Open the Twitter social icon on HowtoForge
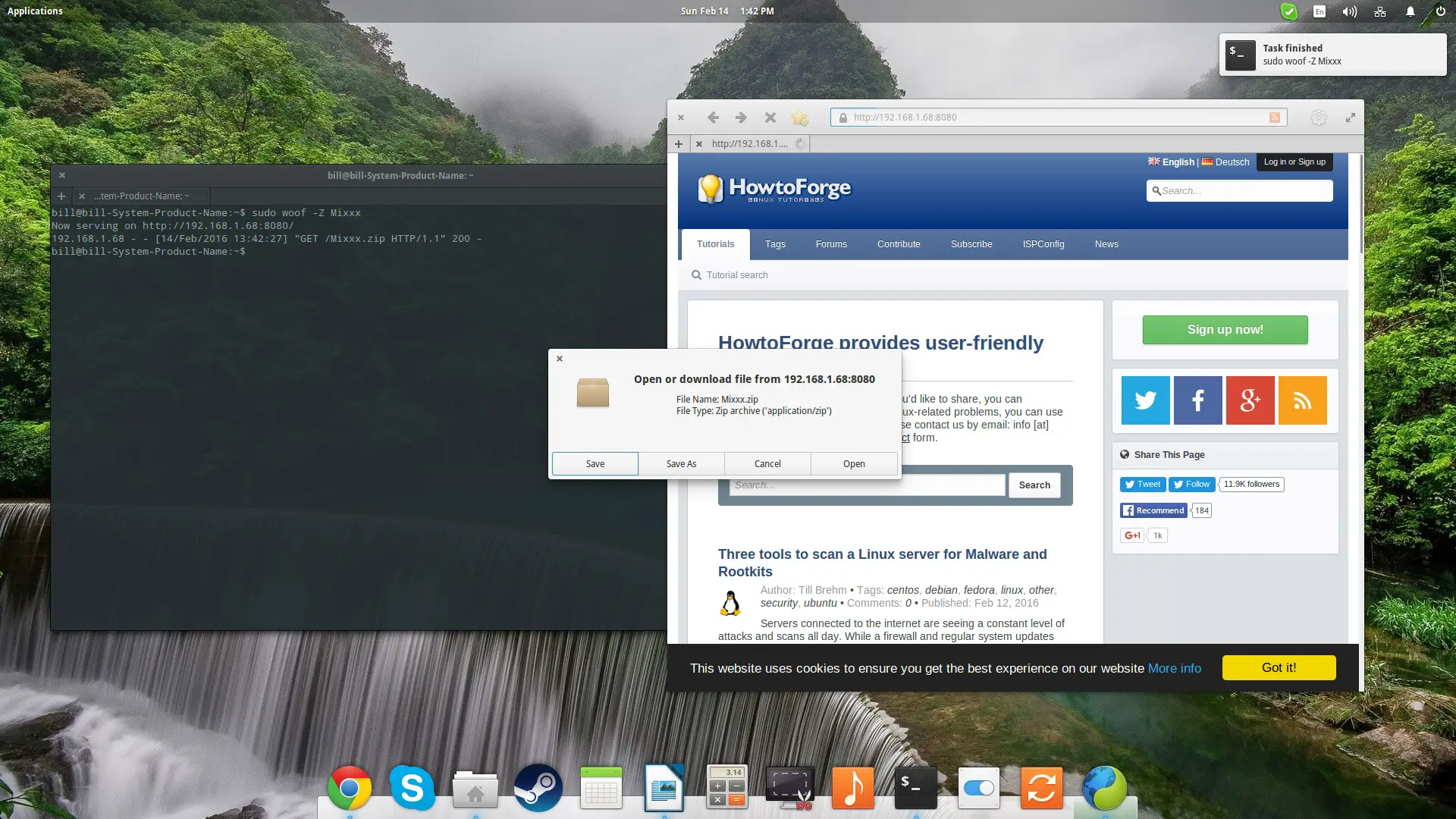The width and height of the screenshot is (1456, 819). [x=1145, y=400]
